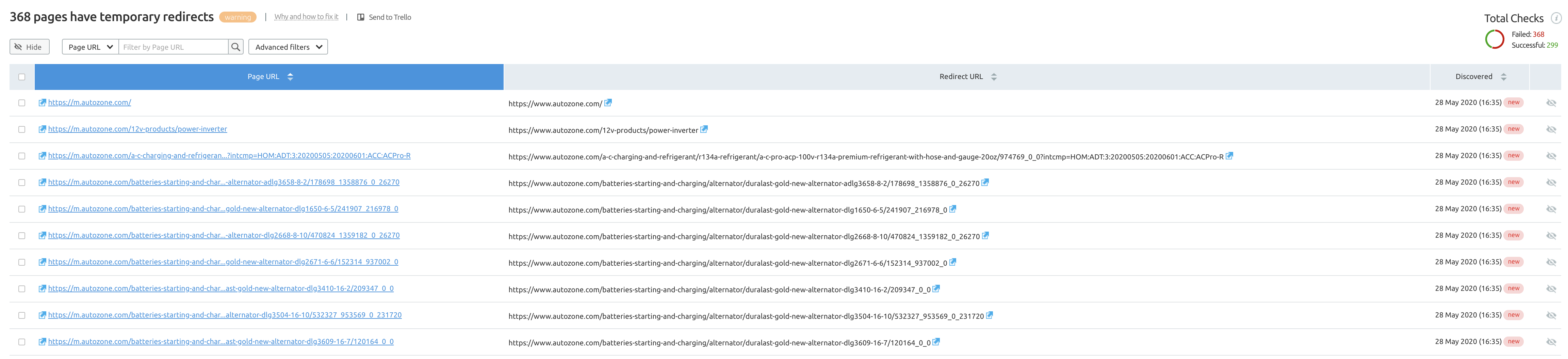Open external icon beside 12v-products/power-inverter page URL
Image resolution: width=1568 pixels, height=359 pixels.
click(x=43, y=129)
